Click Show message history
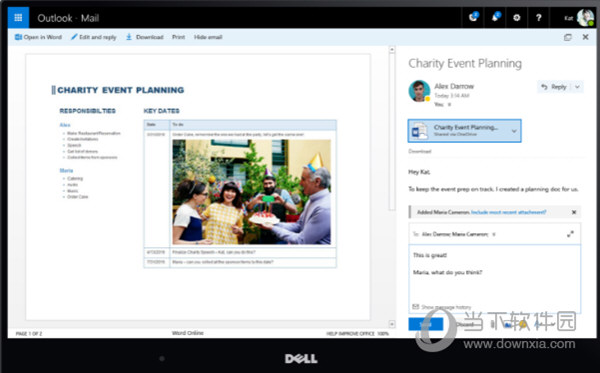The width and height of the screenshot is (600, 373). (442, 307)
